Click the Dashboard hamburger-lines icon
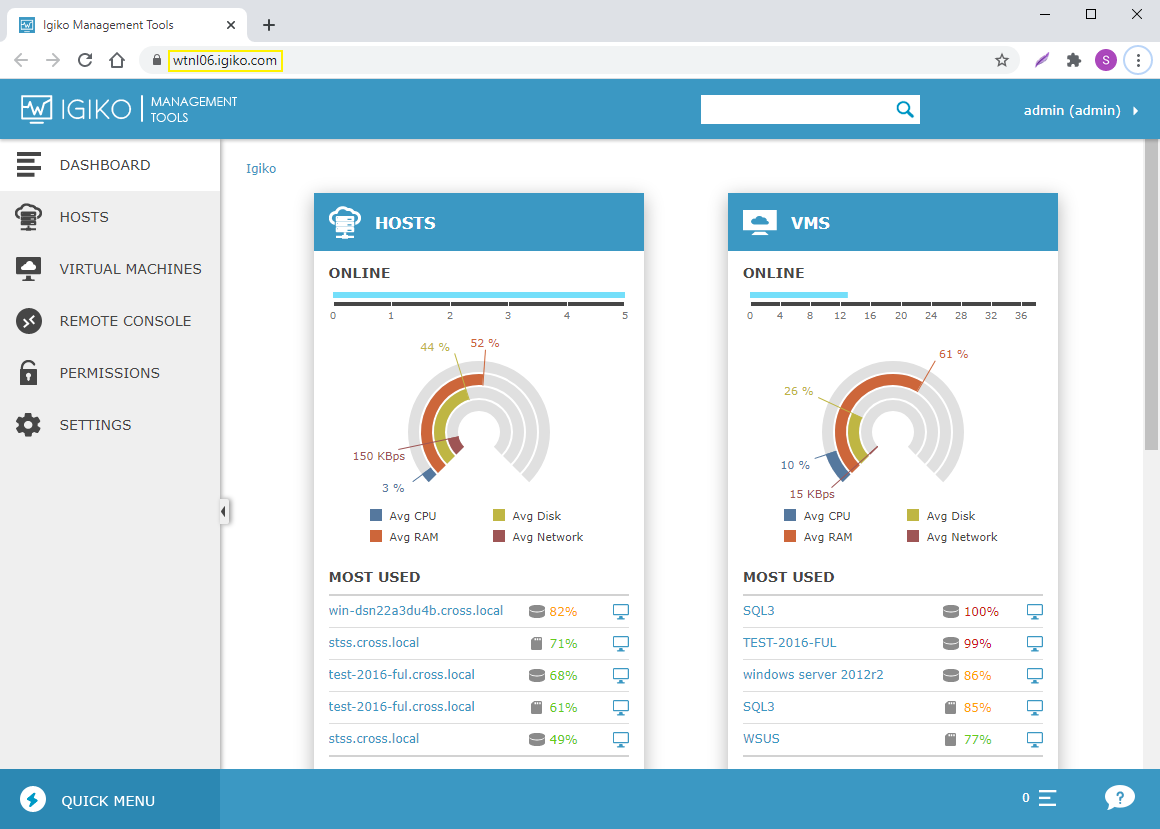1160x829 pixels. [29, 165]
